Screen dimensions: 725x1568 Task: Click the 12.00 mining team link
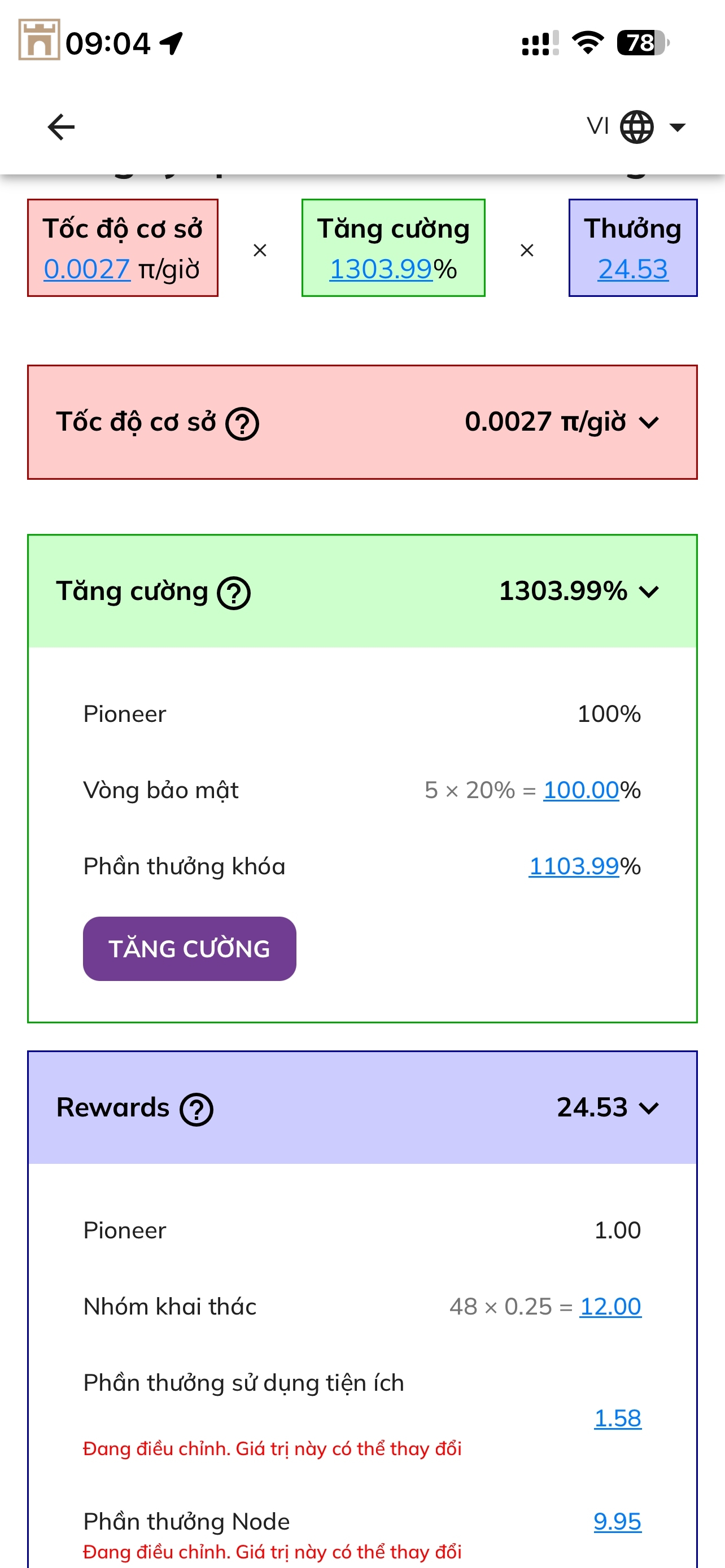(610, 1306)
